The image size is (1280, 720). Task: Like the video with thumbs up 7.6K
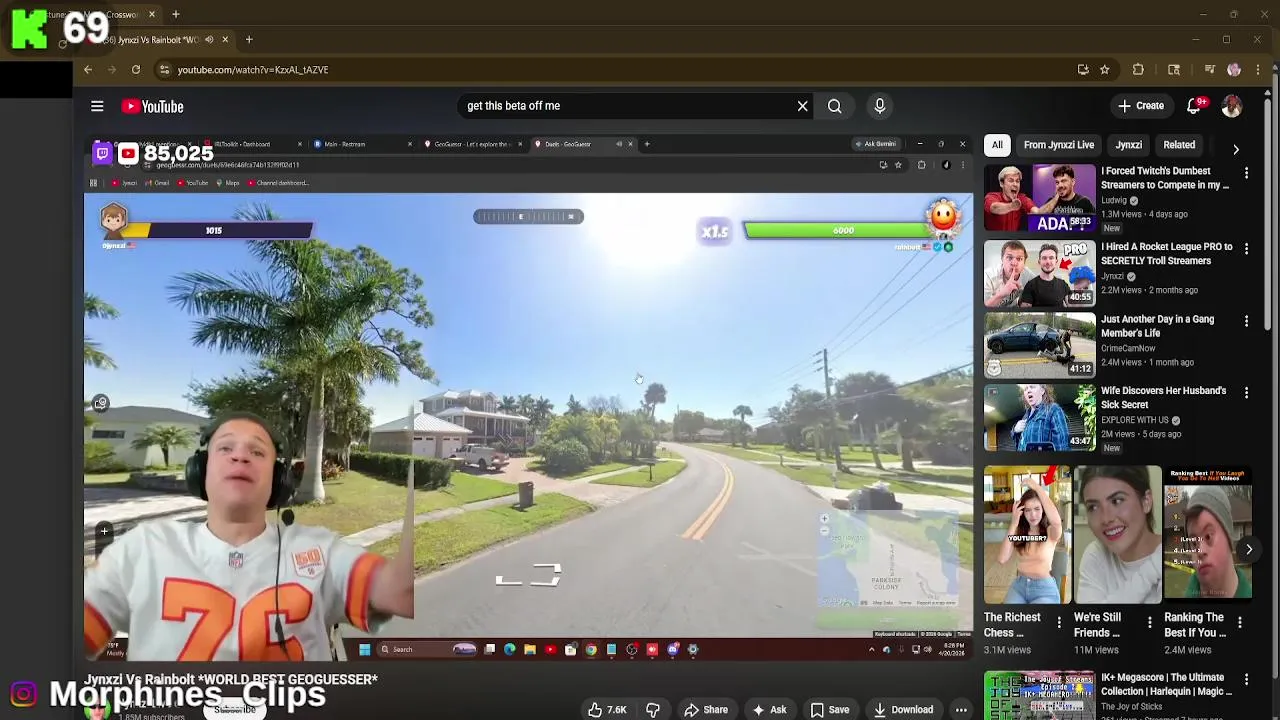(x=606, y=710)
